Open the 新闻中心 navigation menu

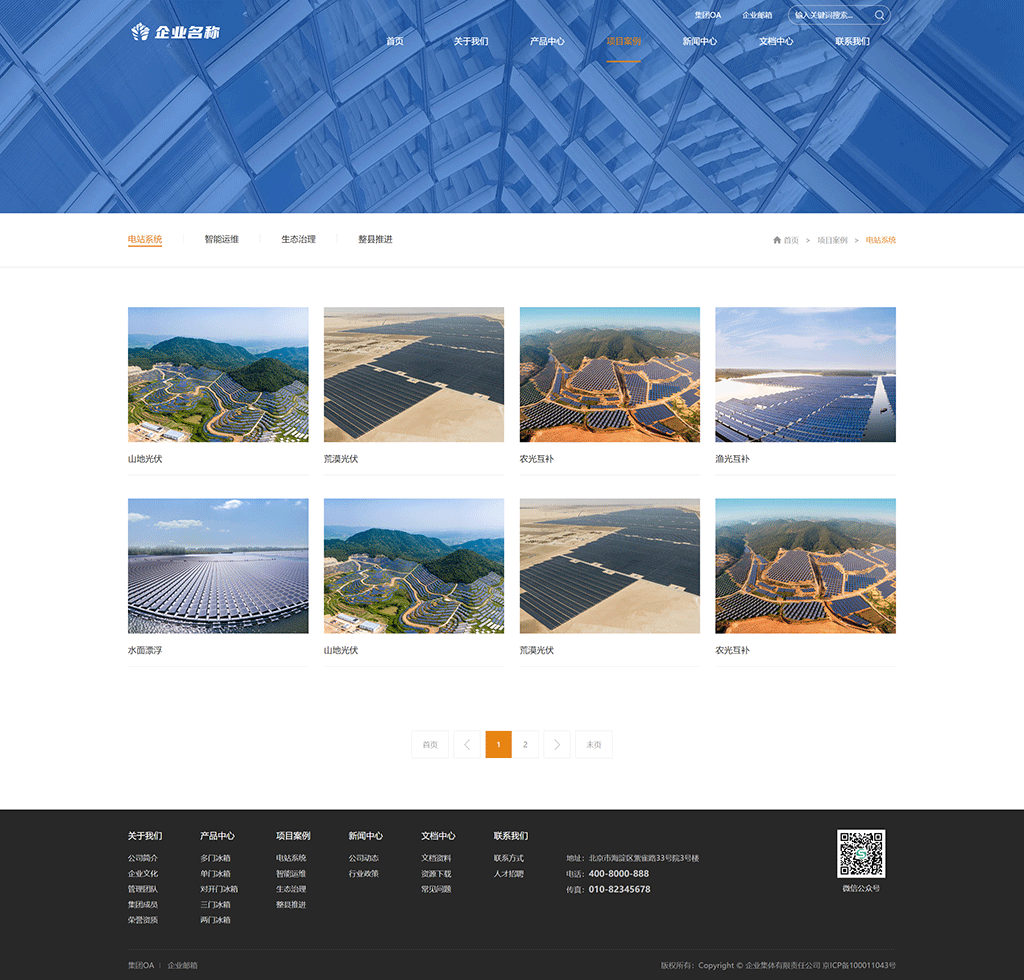699,42
